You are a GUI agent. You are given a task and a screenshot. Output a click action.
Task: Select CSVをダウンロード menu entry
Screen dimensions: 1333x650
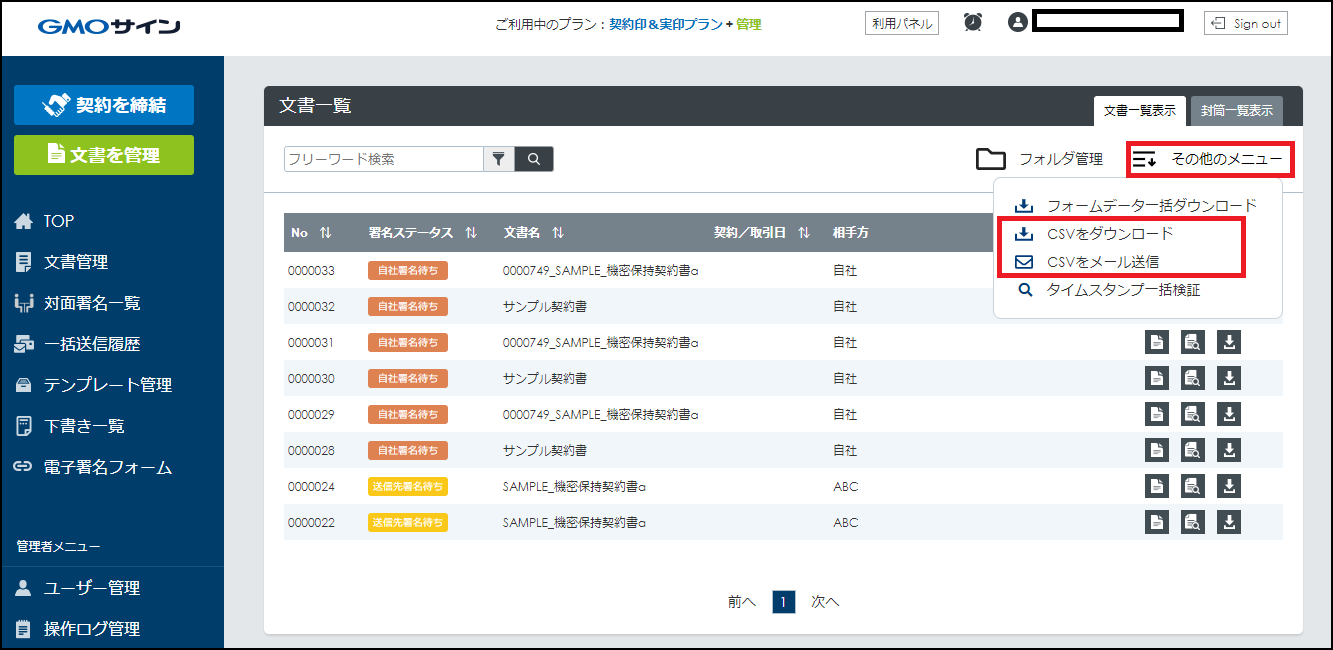click(1095, 234)
